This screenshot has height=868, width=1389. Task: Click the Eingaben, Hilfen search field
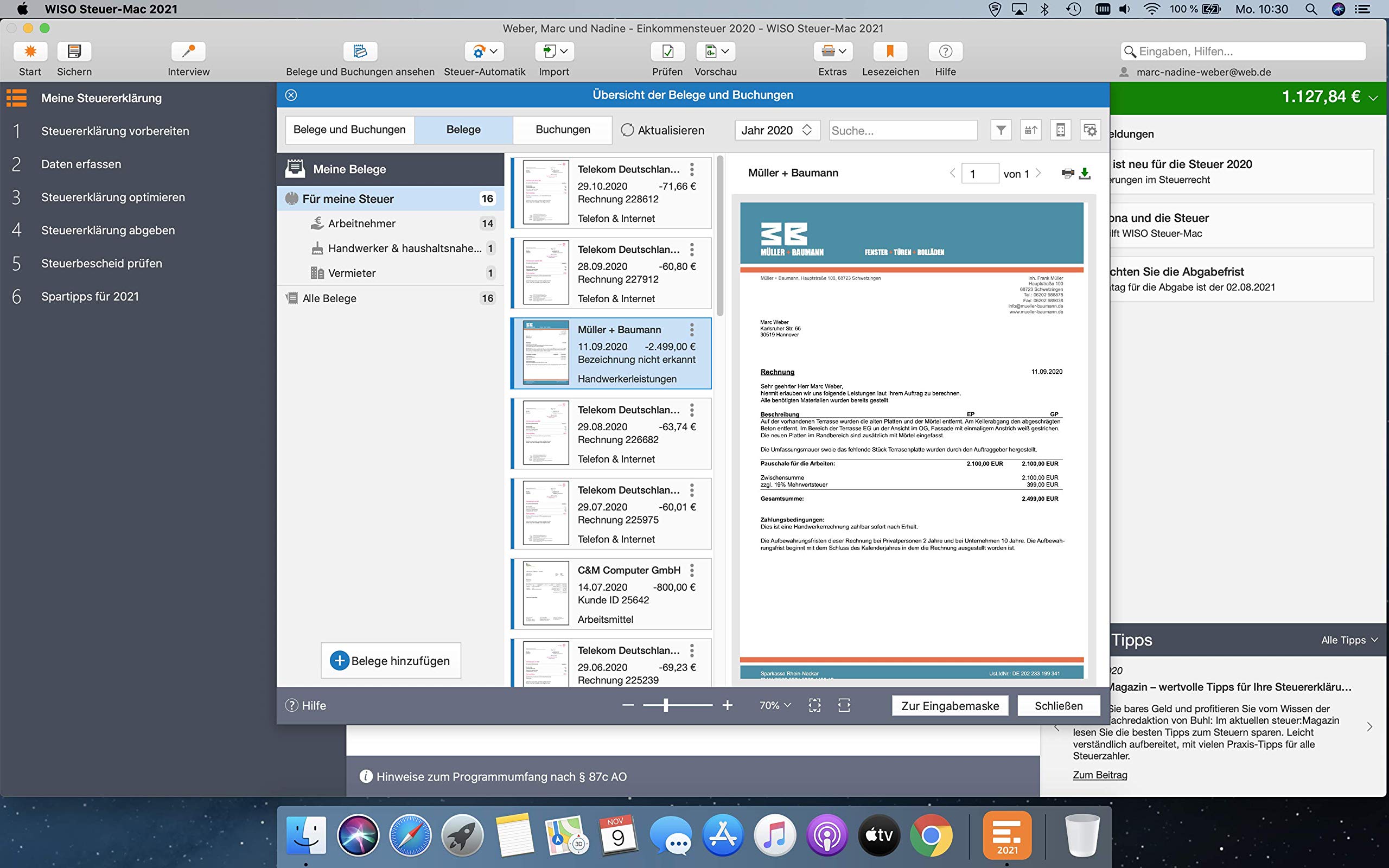pyautogui.click(x=1243, y=51)
